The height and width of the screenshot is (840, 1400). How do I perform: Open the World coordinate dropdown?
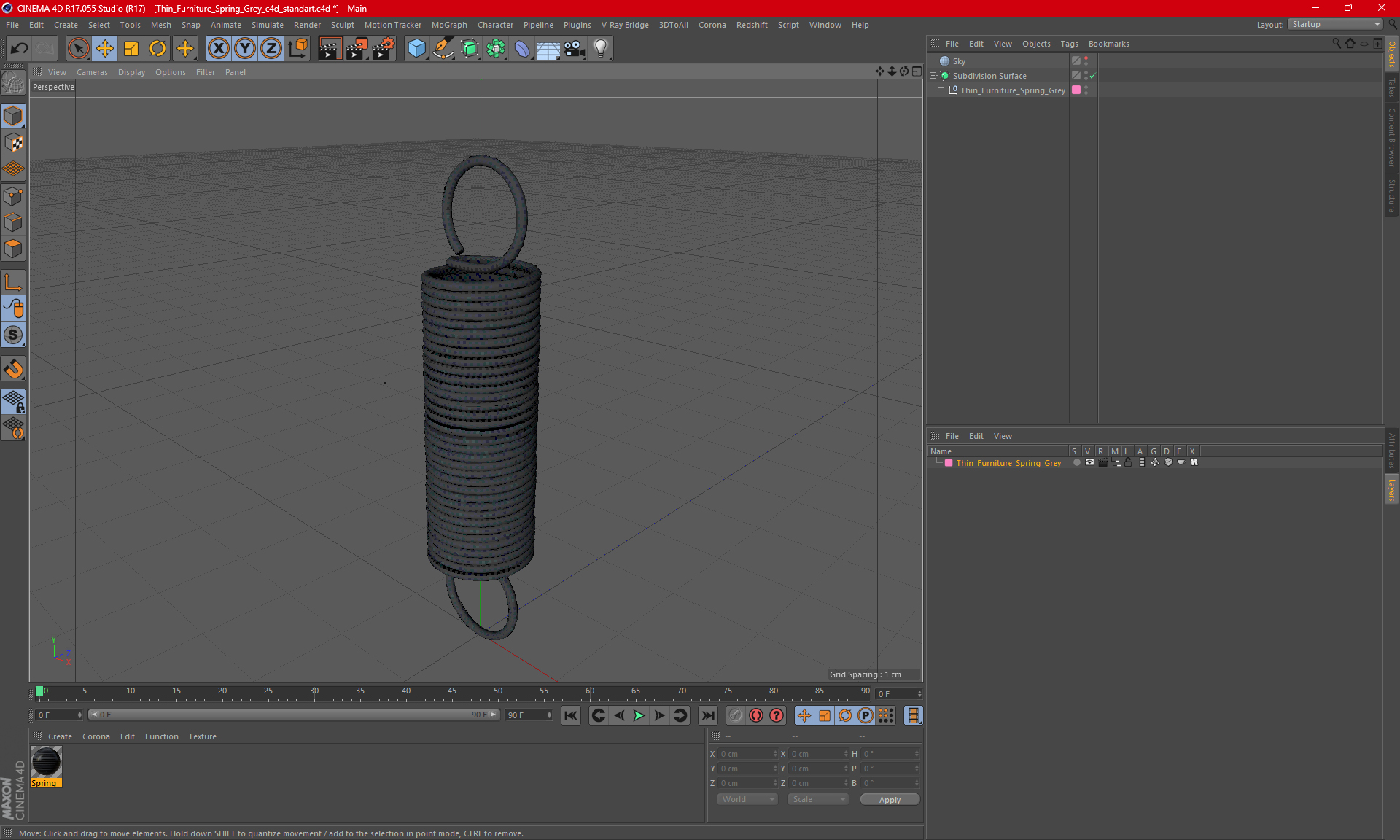tap(747, 799)
